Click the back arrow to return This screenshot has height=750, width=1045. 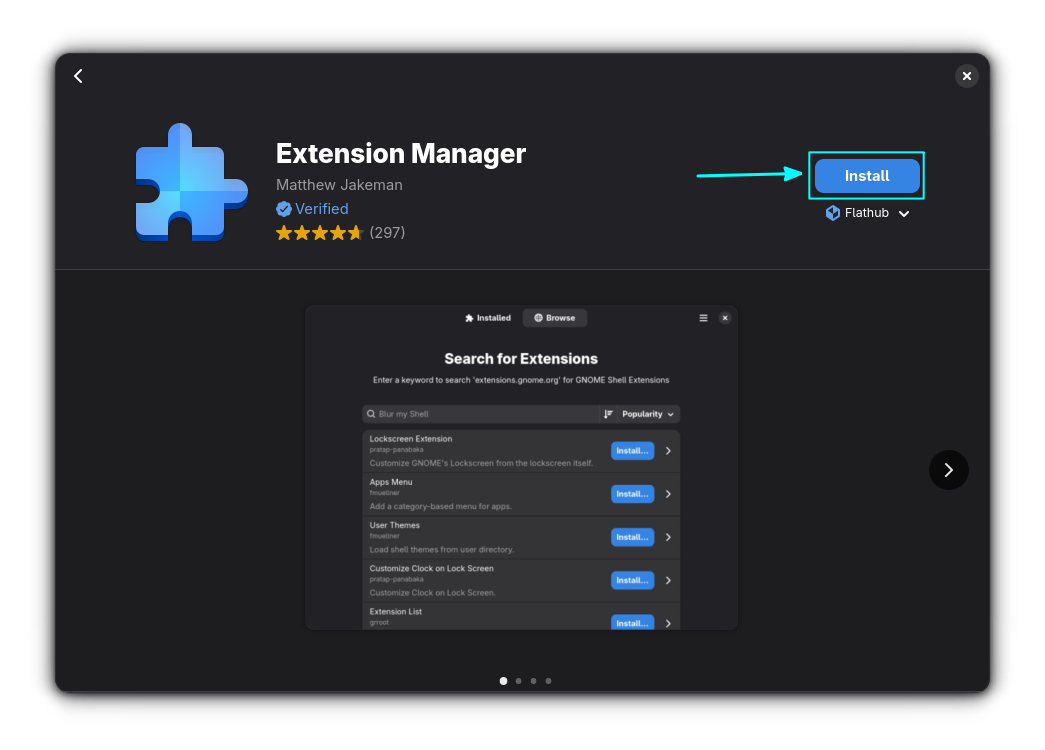point(78,75)
